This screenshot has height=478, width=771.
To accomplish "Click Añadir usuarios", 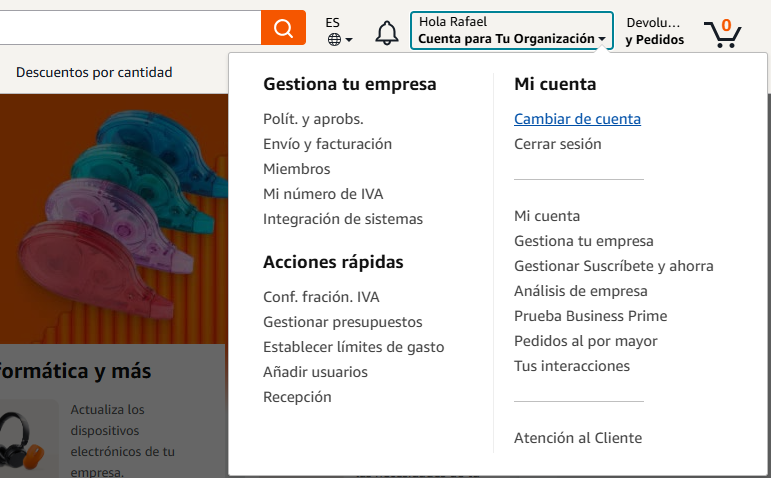I will pos(315,372).
